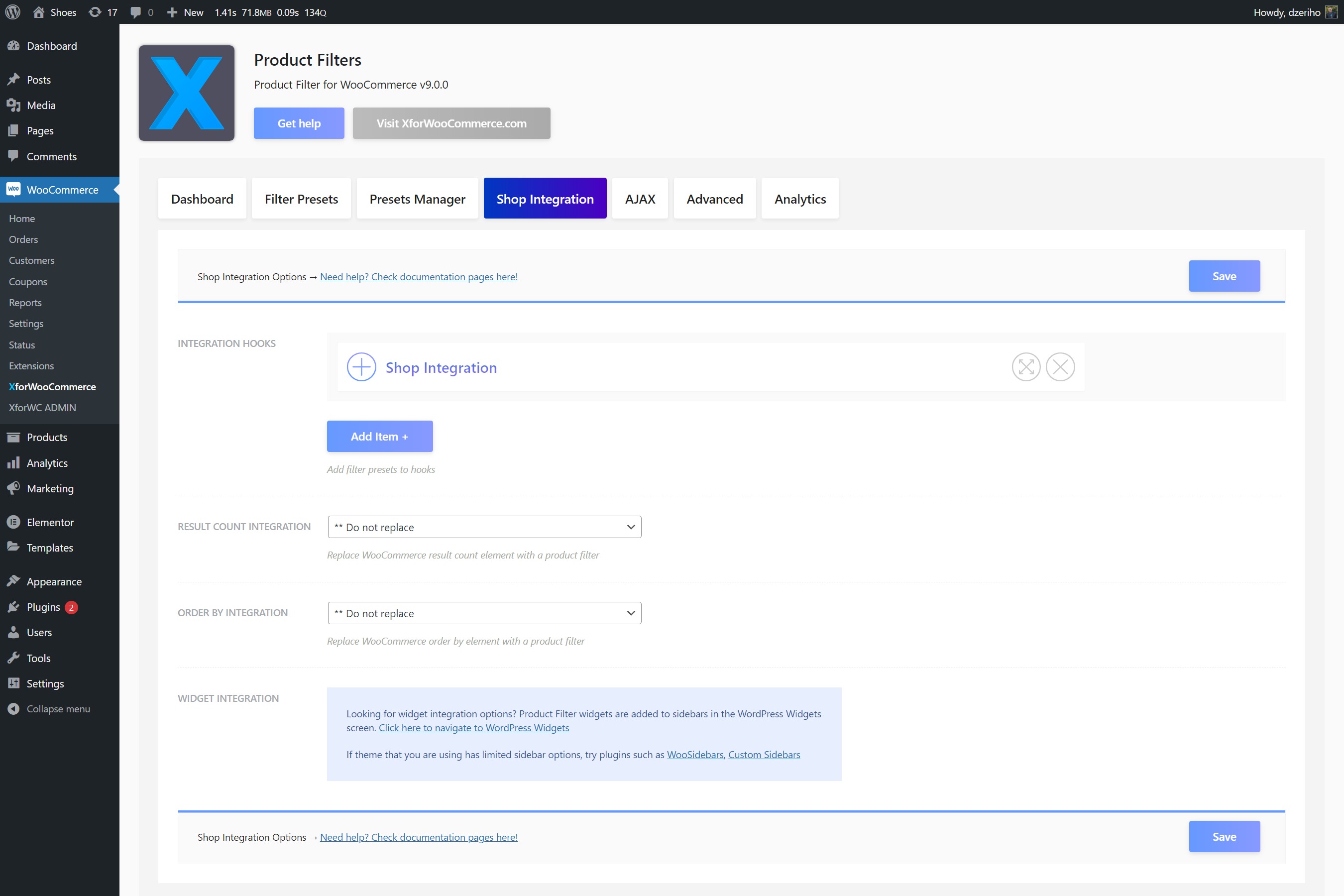Click the Get help button

tap(298, 122)
